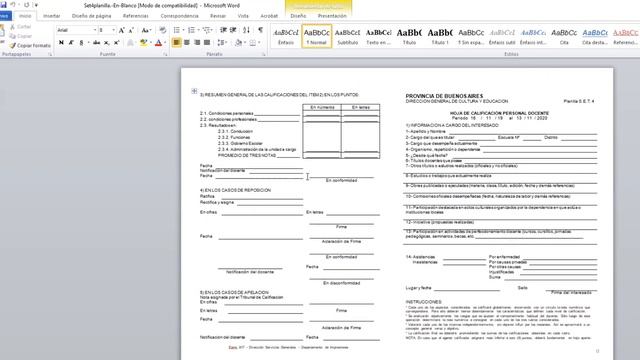This screenshot has height=360, width=640.
Task: Open customize quick access toolbar menu
Action: [36, 5]
